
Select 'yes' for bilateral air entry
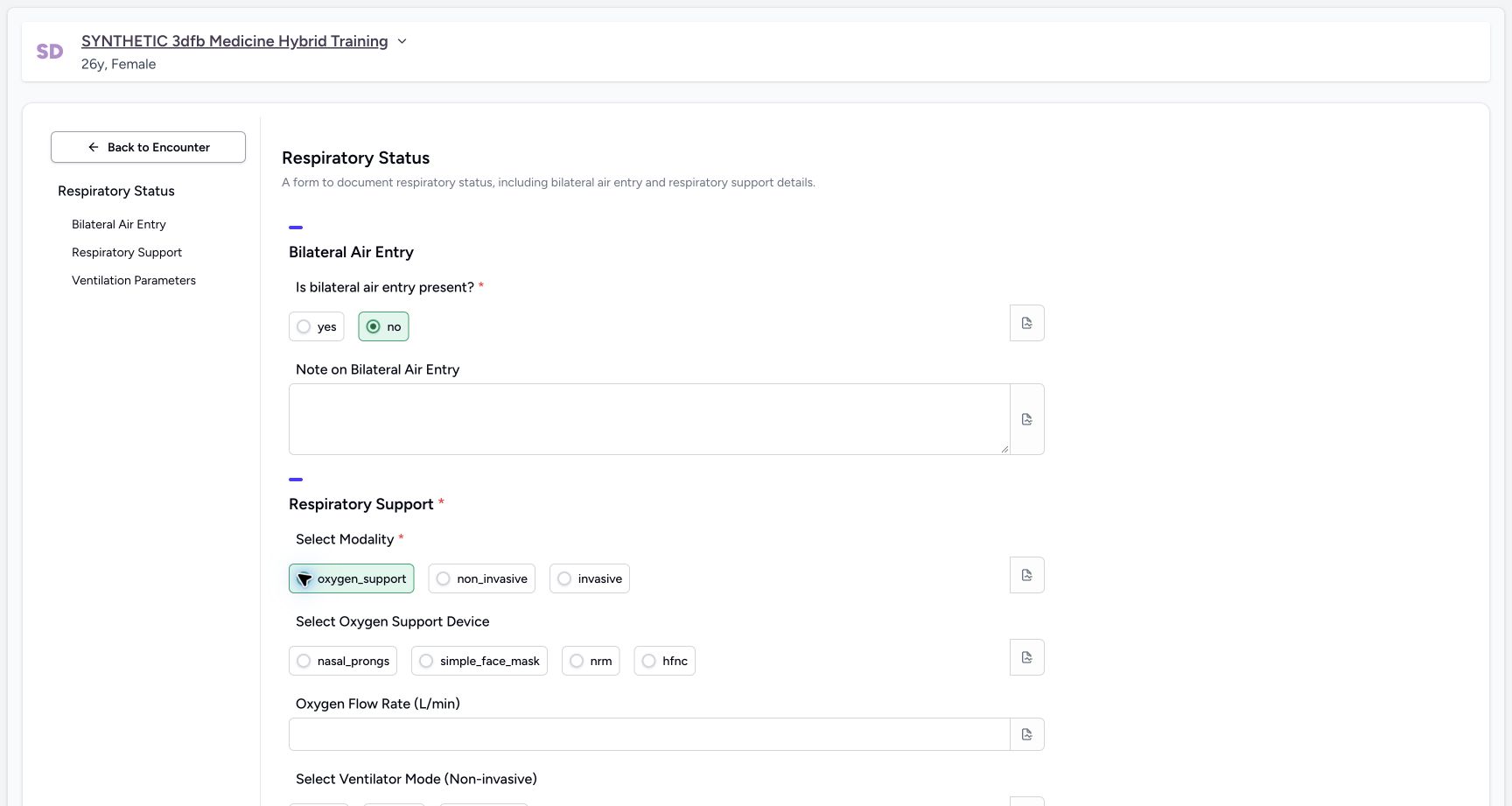pos(317,326)
